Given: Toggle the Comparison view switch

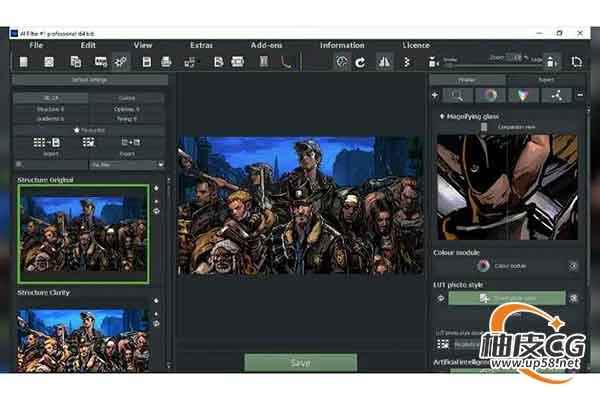Looking at the screenshot, I should coord(484,127).
